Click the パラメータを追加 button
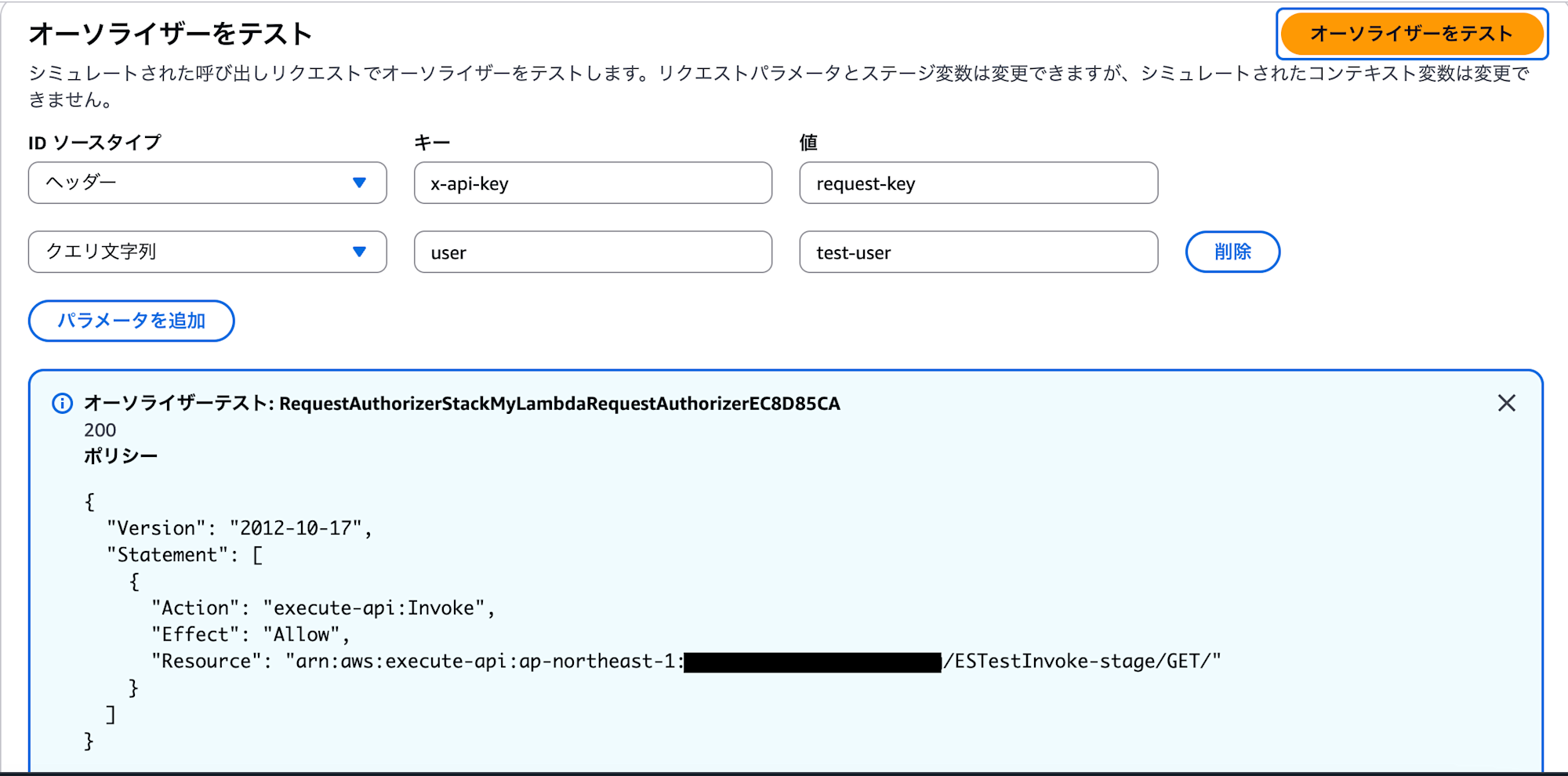The height and width of the screenshot is (776, 1568). pos(132,321)
